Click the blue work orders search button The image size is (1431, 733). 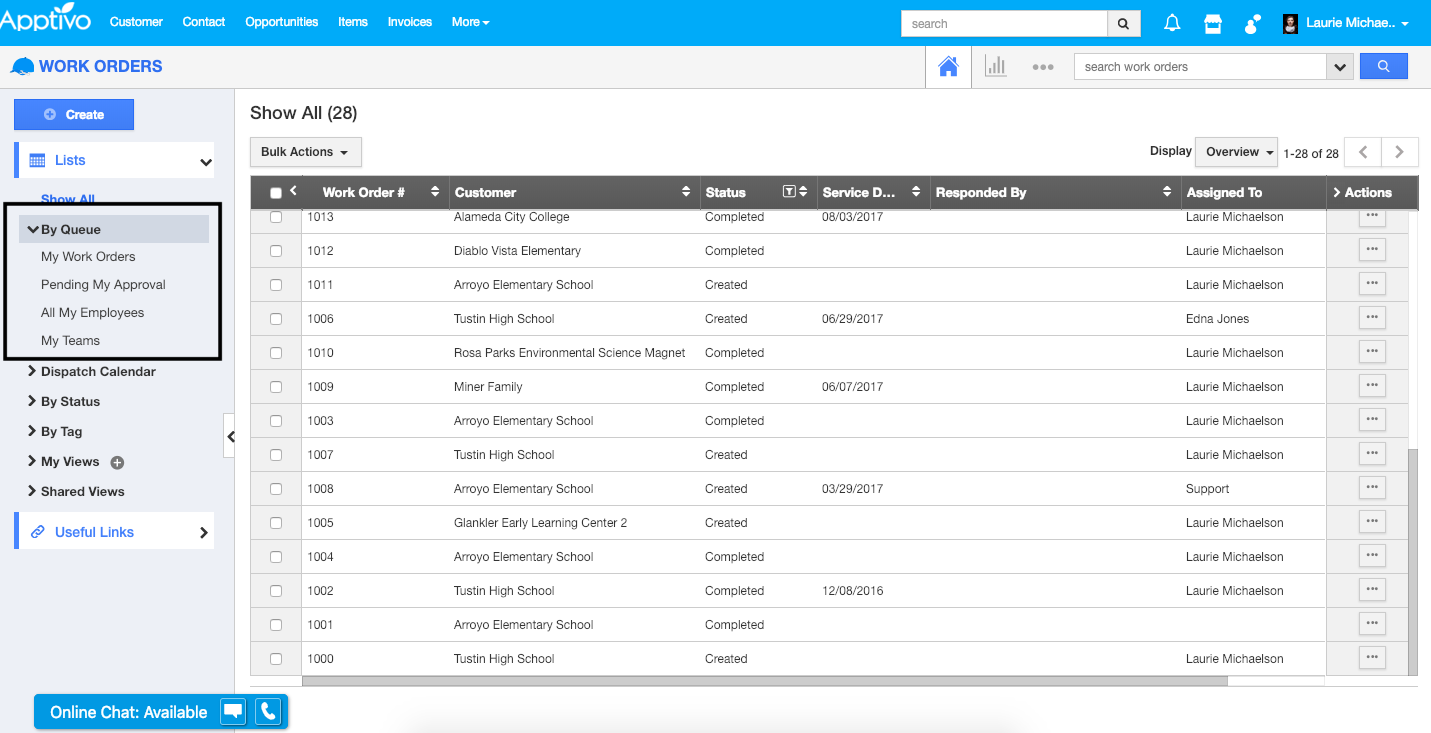click(x=1384, y=66)
